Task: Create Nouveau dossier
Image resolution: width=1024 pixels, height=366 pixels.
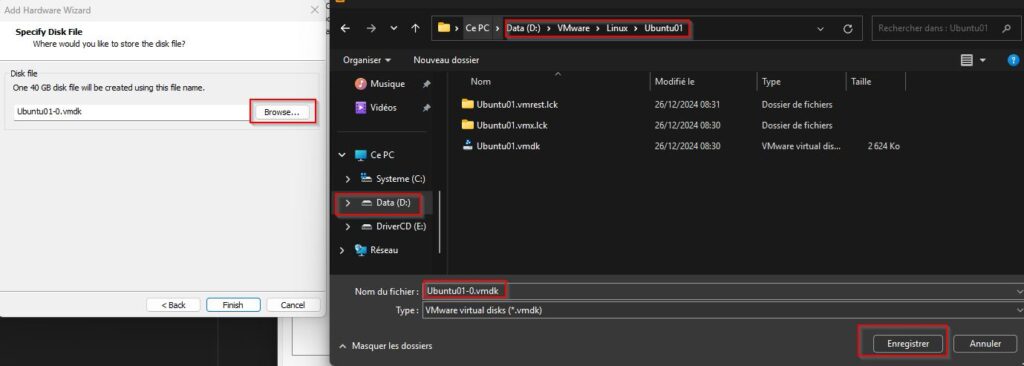Action: coord(446,59)
